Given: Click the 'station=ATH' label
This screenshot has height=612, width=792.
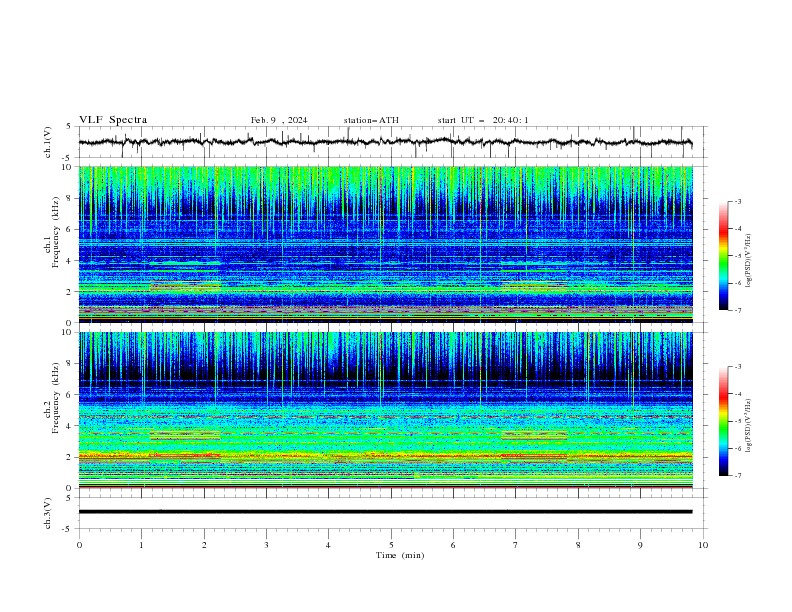Looking at the screenshot, I should [371, 120].
